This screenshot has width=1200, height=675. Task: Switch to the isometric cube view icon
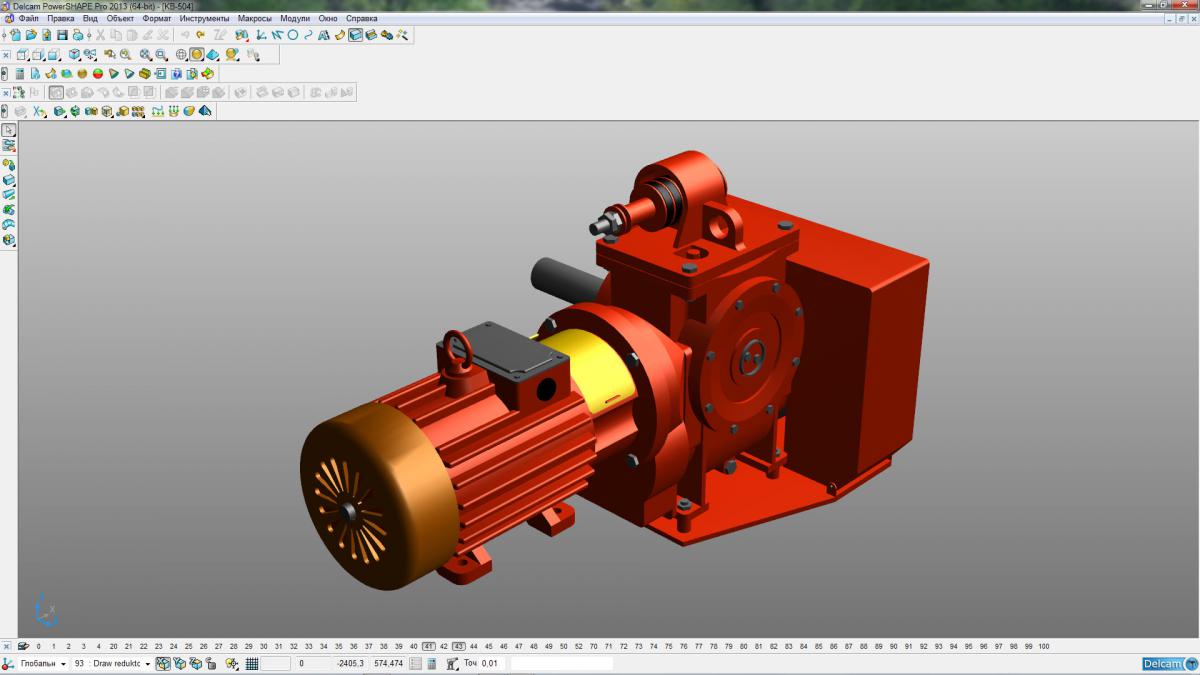click(74, 55)
